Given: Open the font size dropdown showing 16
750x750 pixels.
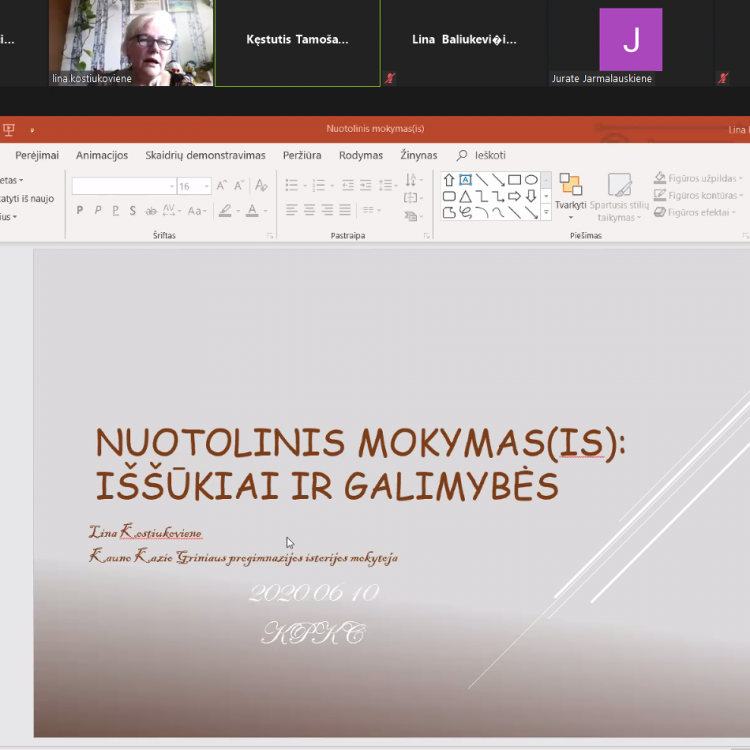Looking at the screenshot, I should tap(207, 186).
